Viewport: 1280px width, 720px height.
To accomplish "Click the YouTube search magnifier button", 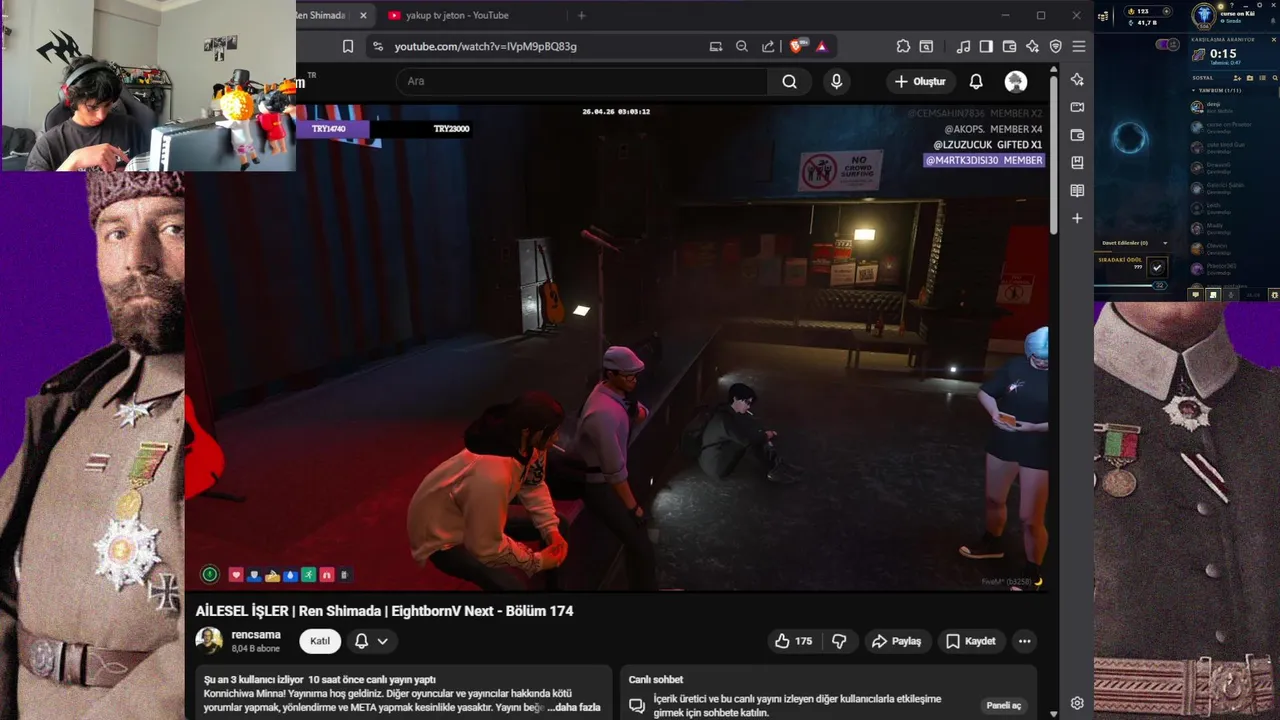I will tap(790, 82).
